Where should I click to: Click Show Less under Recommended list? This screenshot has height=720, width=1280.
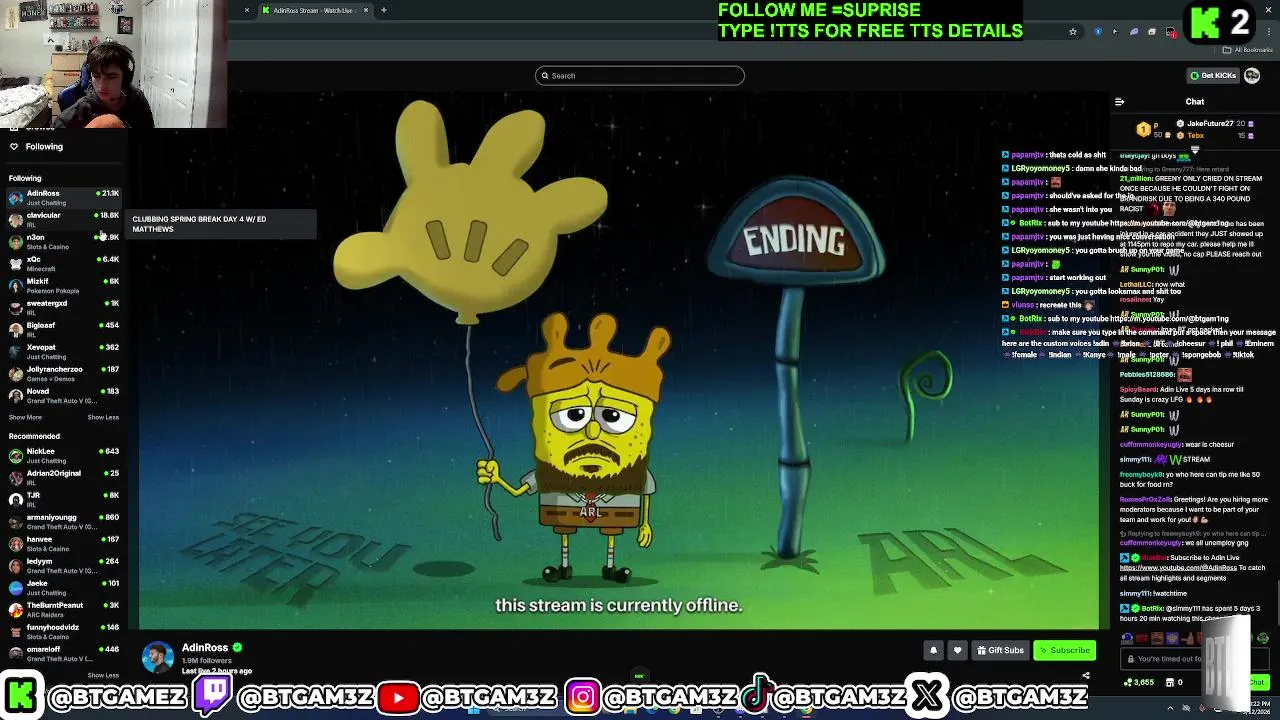103,675
